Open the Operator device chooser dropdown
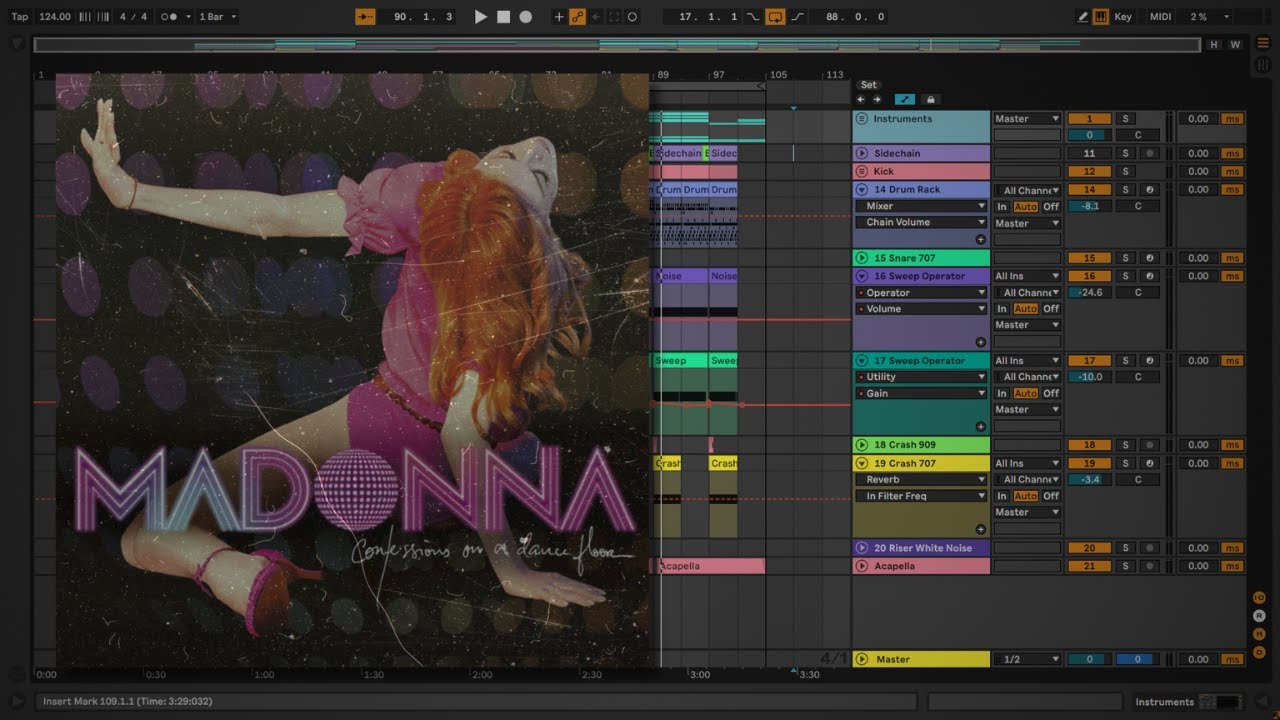This screenshot has height=720, width=1280. pos(921,293)
